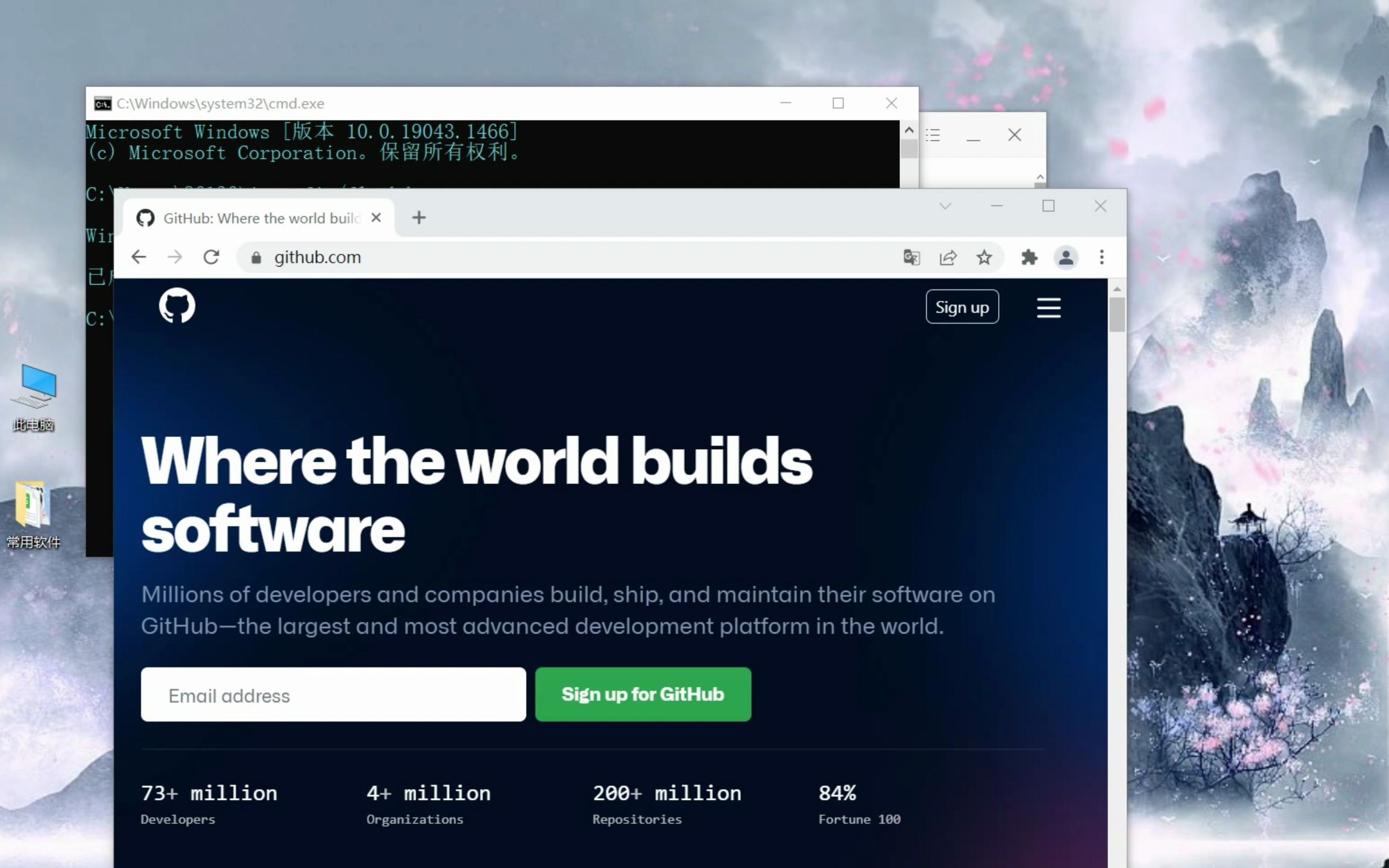Open a new tab with plus button
The image size is (1389, 868).
tap(419, 218)
